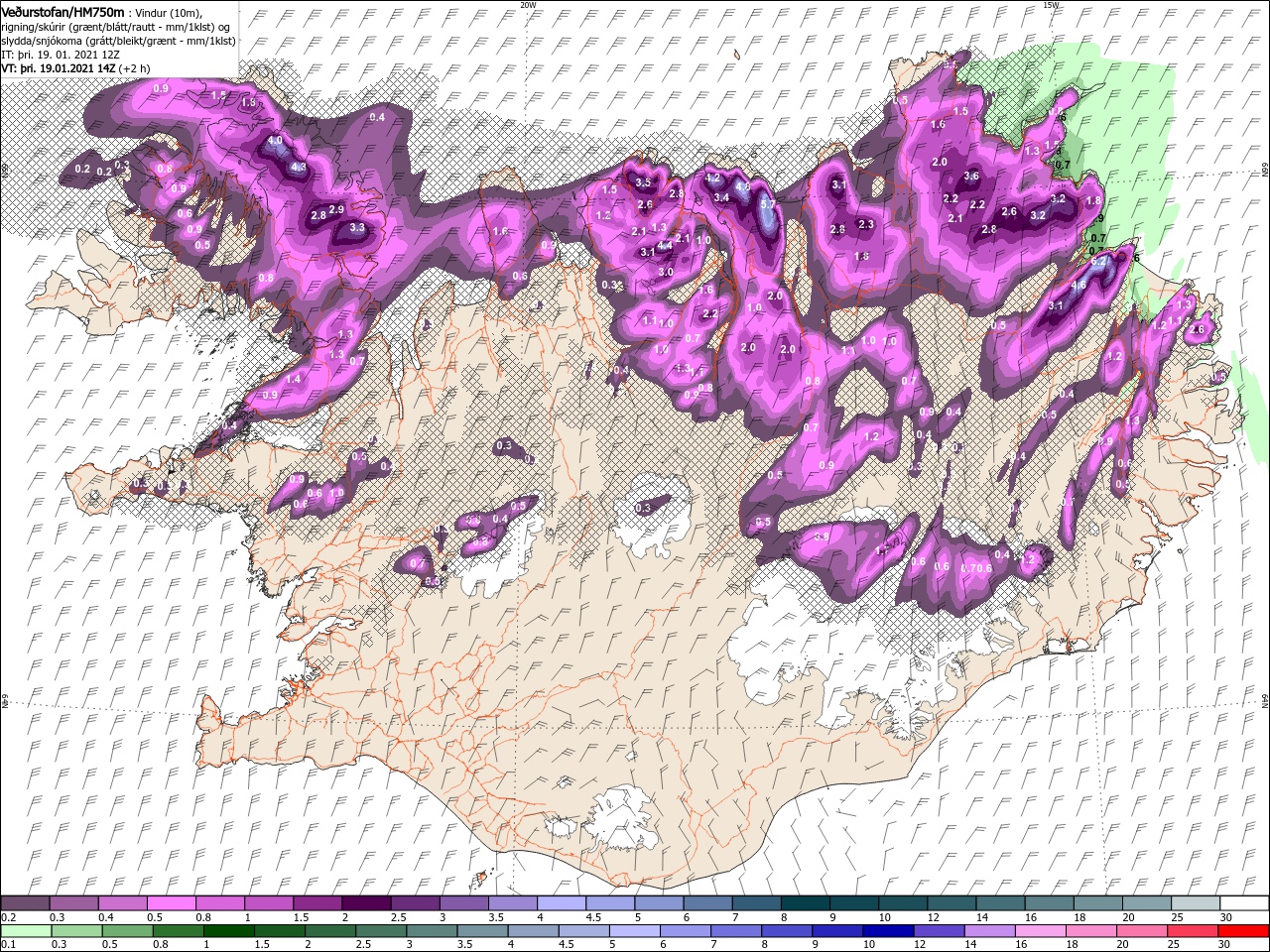Image resolution: width=1270 pixels, height=952 pixels.
Task: Click the 20W longitude label
Action: (x=528, y=5)
